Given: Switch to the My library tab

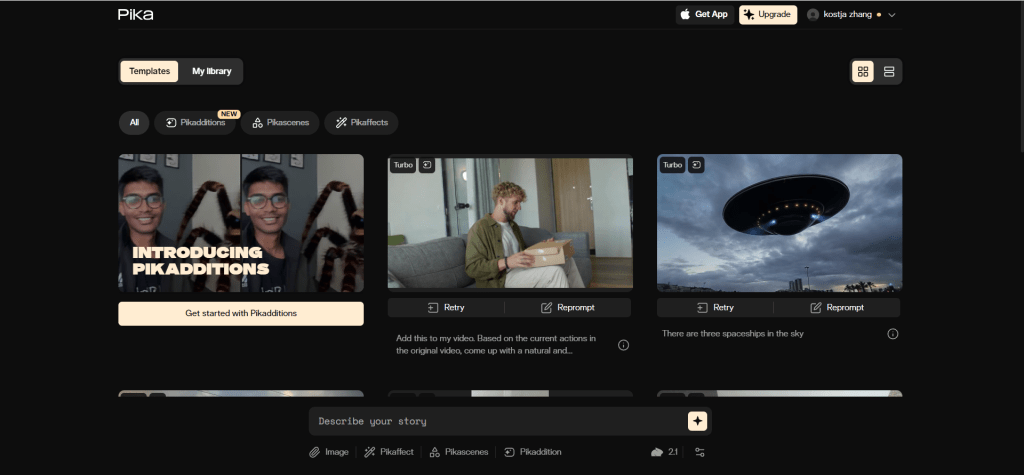Looking at the screenshot, I should click(x=212, y=71).
